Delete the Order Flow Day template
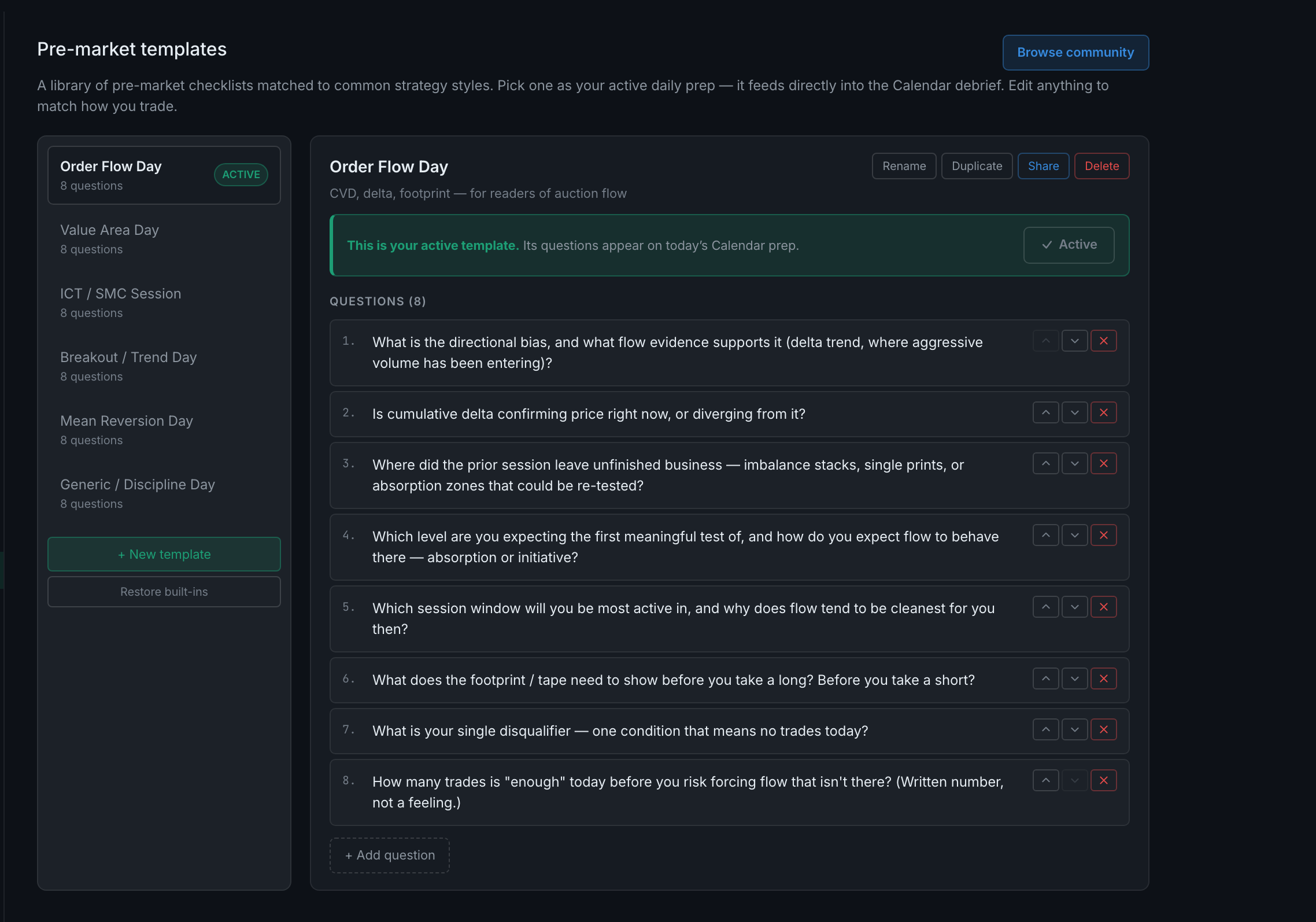This screenshot has height=922, width=1316. pos(1101,166)
